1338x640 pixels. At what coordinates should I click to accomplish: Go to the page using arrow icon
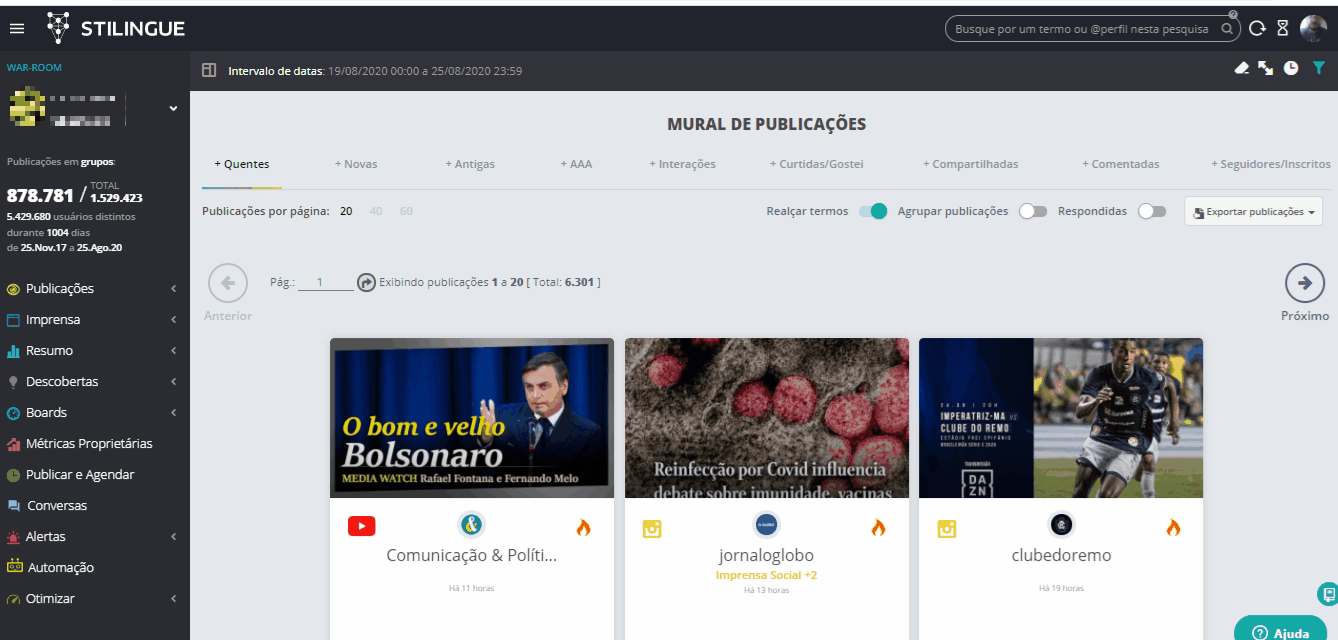(366, 283)
